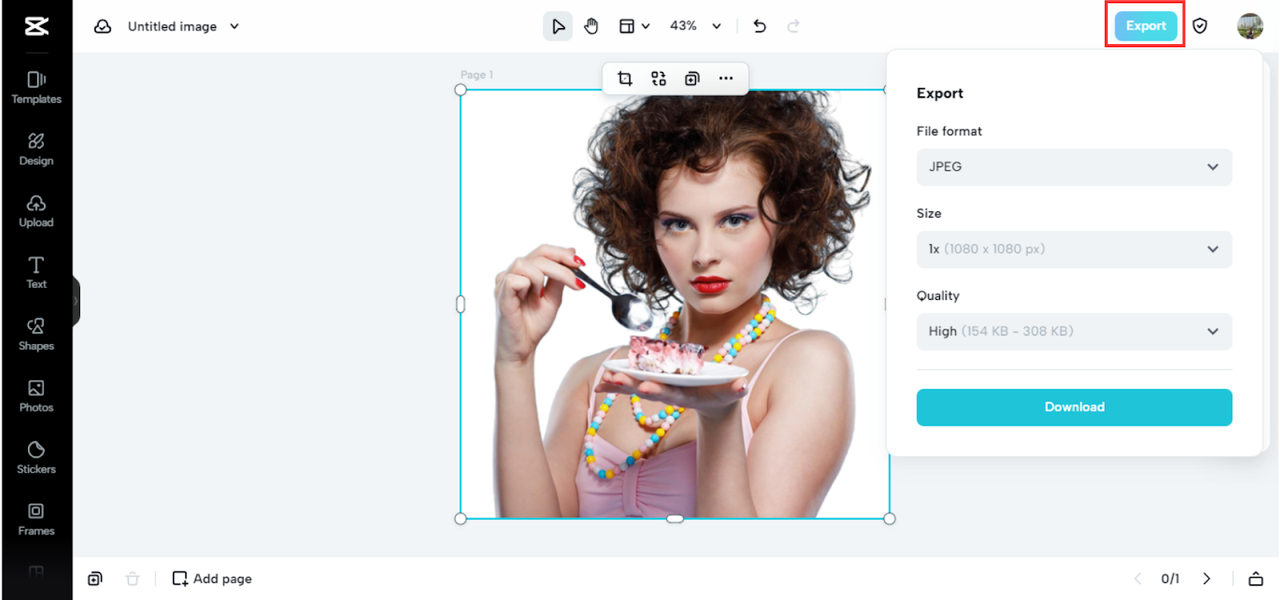Open the user profile avatar

[1250, 26]
